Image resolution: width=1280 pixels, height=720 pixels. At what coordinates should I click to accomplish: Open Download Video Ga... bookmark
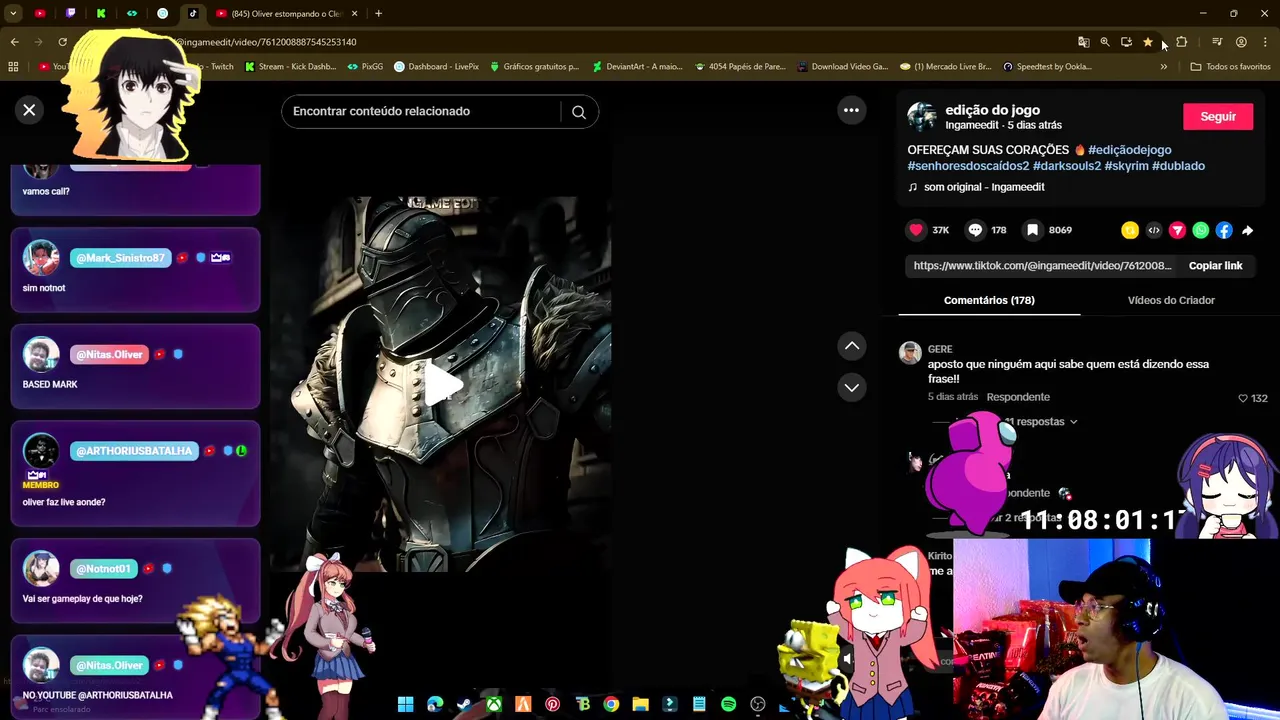[842, 67]
